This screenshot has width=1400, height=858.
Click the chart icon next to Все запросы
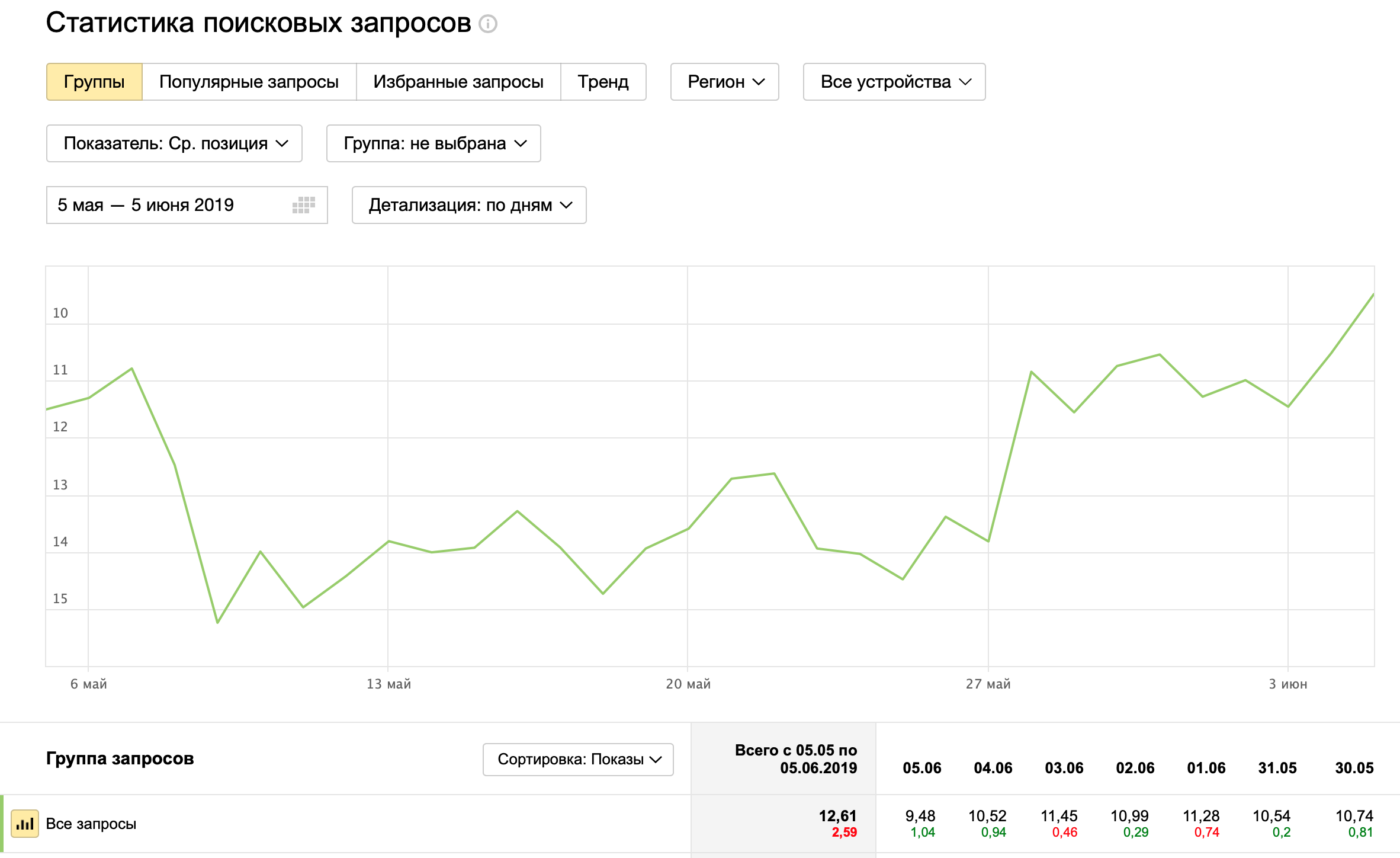[x=25, y=824]
